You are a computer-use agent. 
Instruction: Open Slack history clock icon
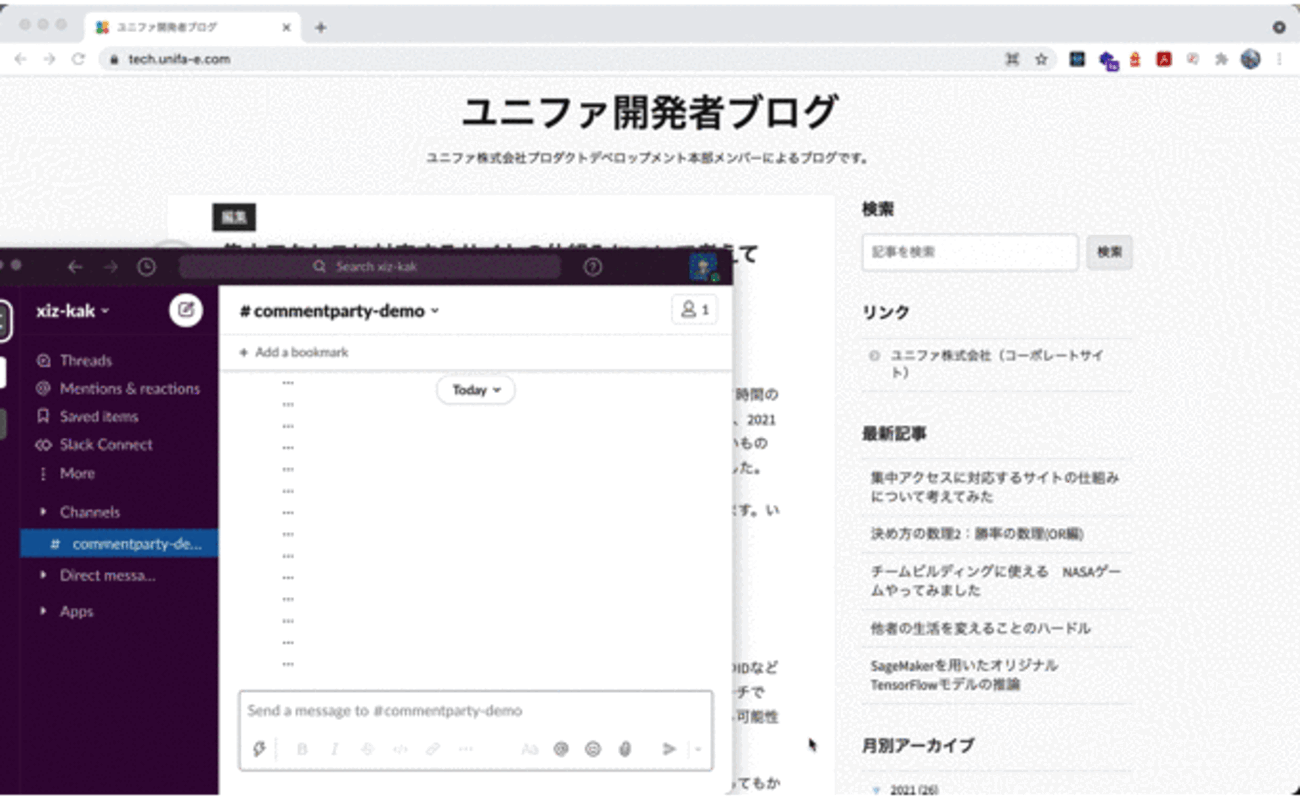tap(147, 267)
